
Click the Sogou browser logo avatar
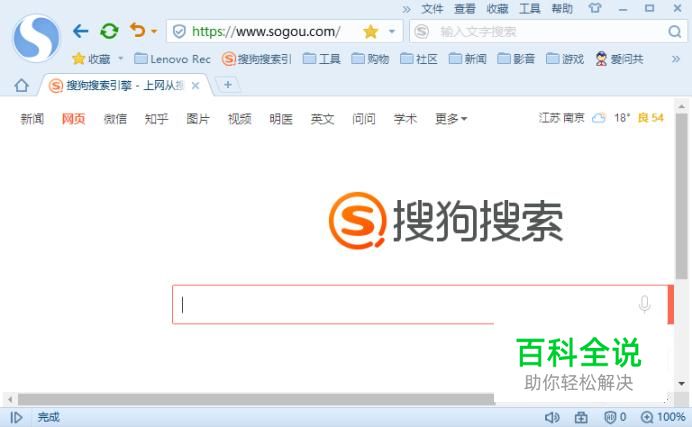pyautogui.click(x=36, y=37)
